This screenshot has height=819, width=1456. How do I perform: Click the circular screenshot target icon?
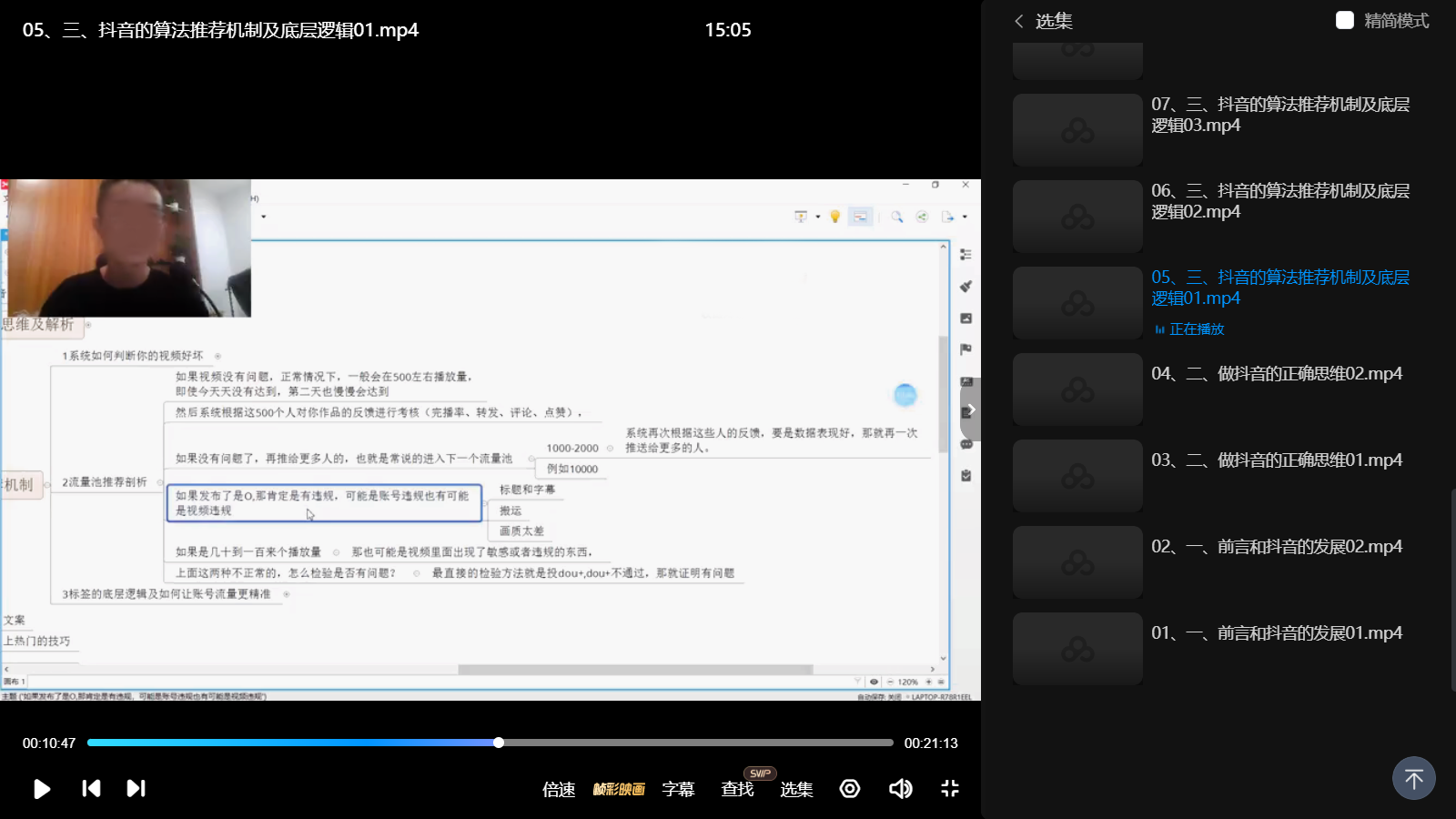[x=850, y=788]
